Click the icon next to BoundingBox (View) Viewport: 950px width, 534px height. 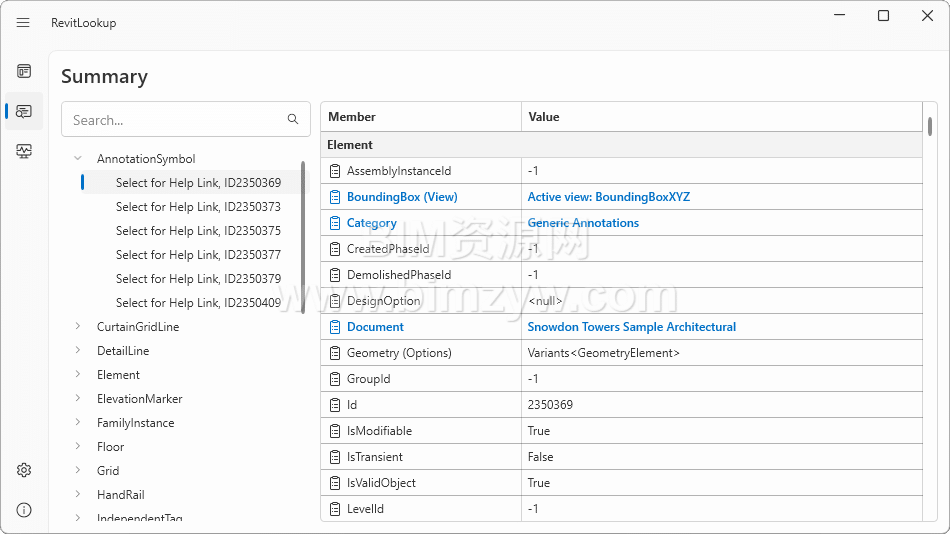(x=335, y=197)
